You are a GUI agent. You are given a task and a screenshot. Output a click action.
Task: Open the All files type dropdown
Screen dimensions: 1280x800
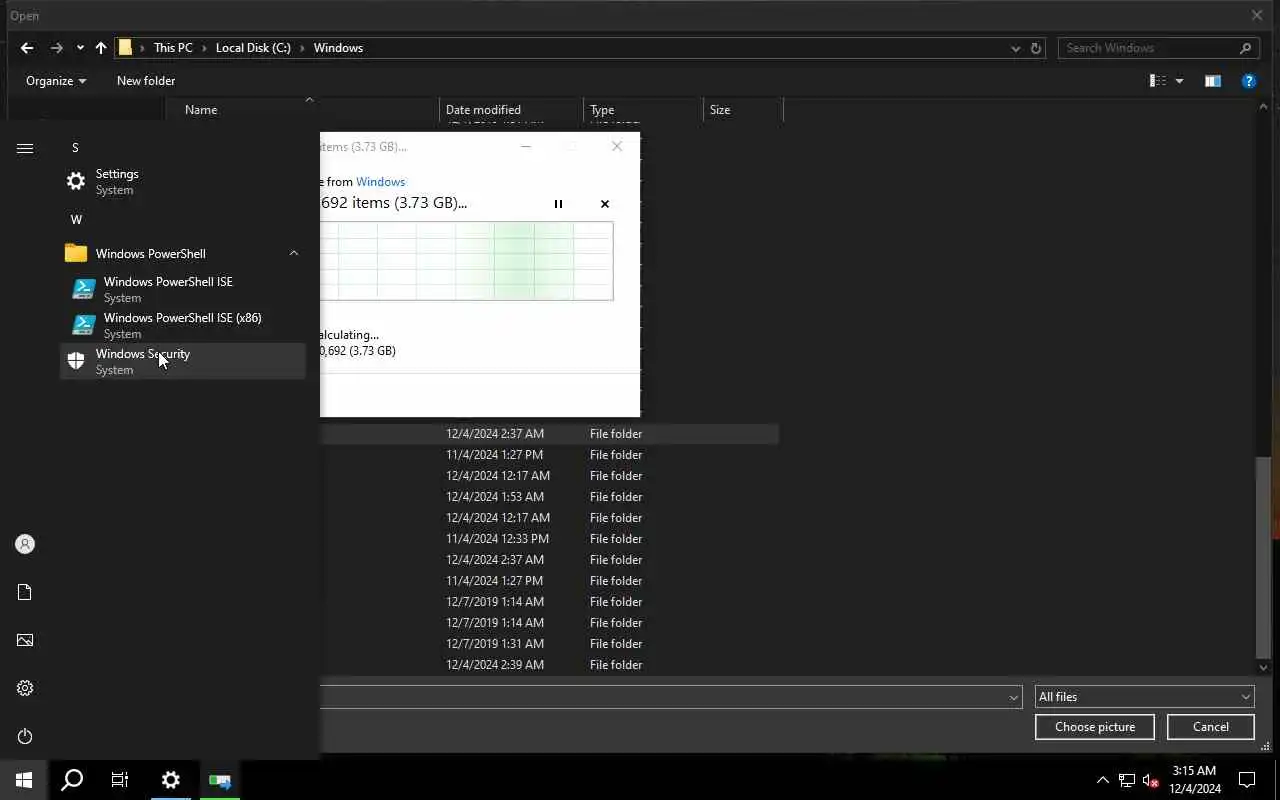point(1144,697)
